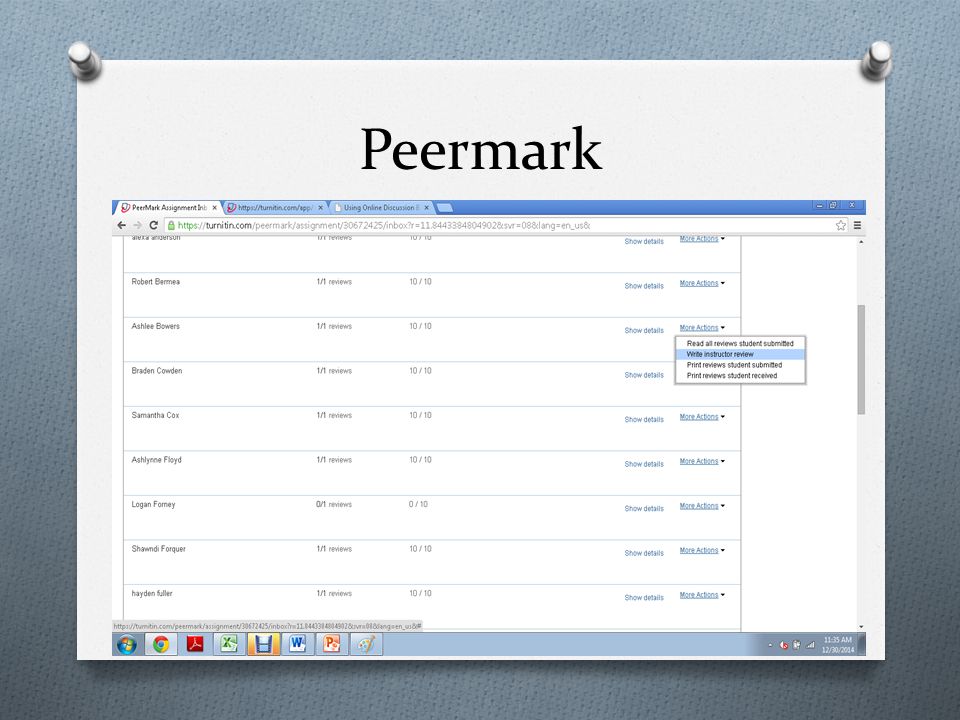Expand More Actions for Logan Forney
This screenshot has height=720, width=960.
702,506
